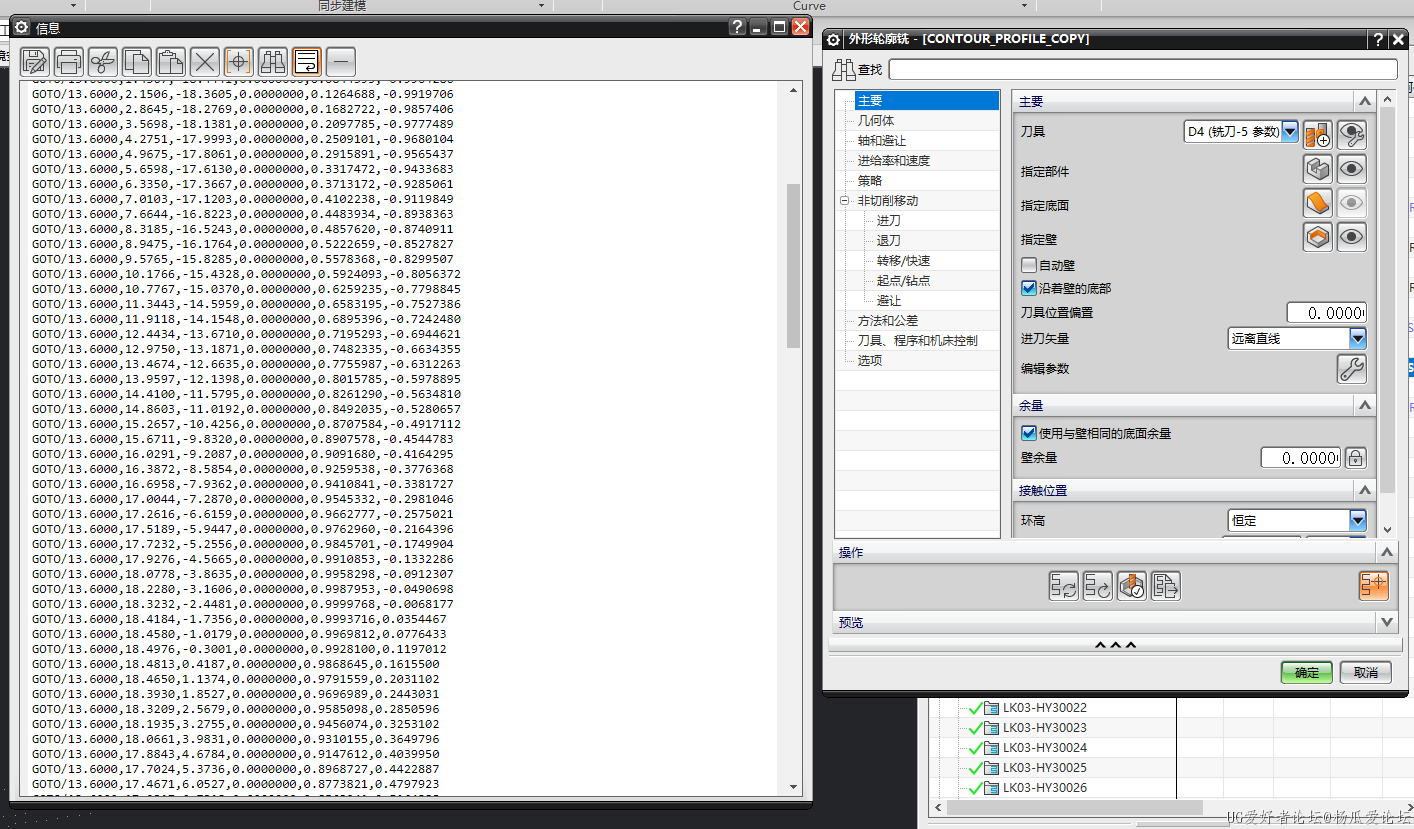The height and width of the screenshot is (829, 1414).
Task: Click the generate tool path icon
Action: tap(1063, 586)
